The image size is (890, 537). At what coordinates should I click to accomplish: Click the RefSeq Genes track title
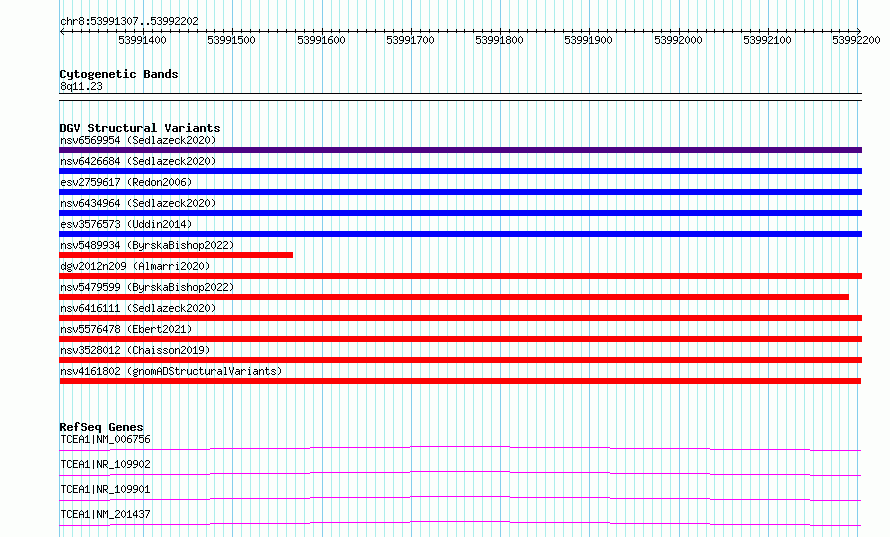pos(101,427)
